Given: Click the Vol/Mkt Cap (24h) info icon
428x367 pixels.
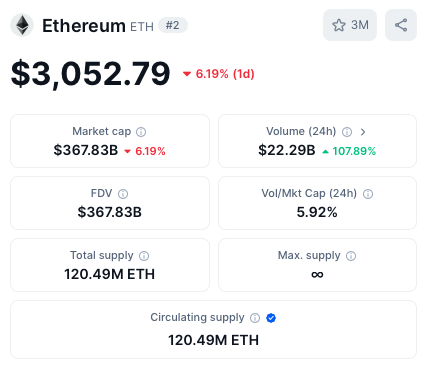Looking at the screenshot, I should [368, 194].
